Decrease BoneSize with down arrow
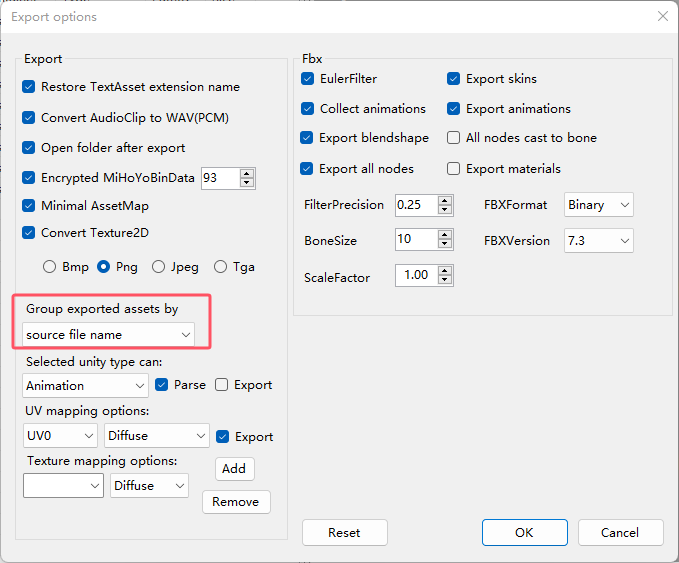The width and height of the screenshot is (679, 563). pos(445,244)
